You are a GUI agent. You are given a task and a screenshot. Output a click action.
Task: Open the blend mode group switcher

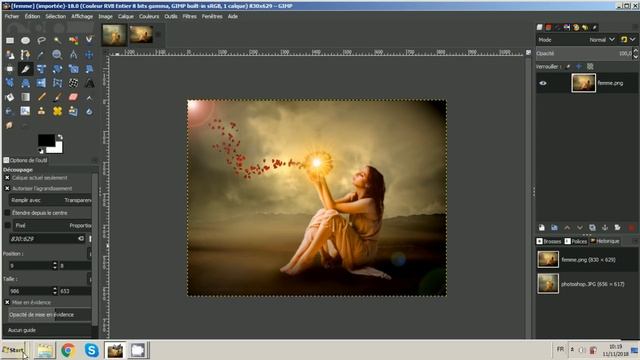[628, 40]
